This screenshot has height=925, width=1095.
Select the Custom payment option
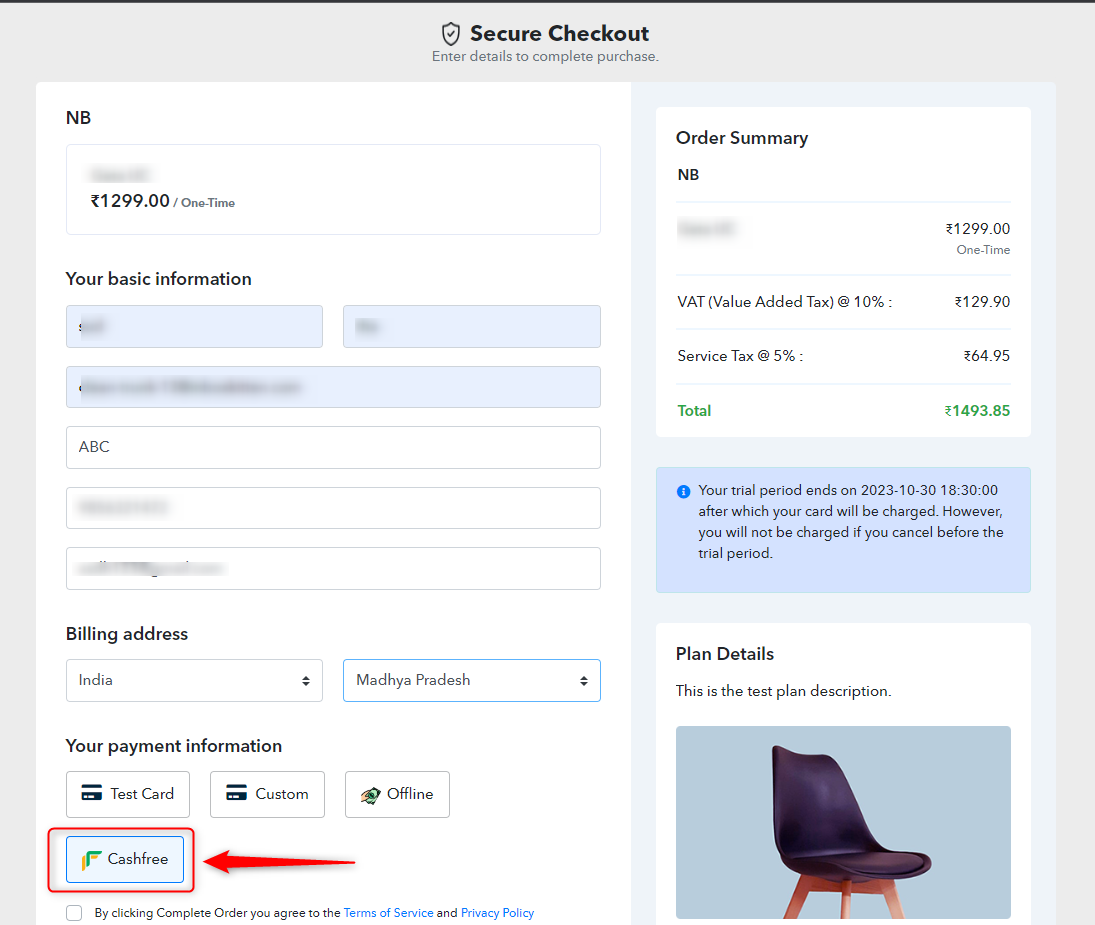267,794
